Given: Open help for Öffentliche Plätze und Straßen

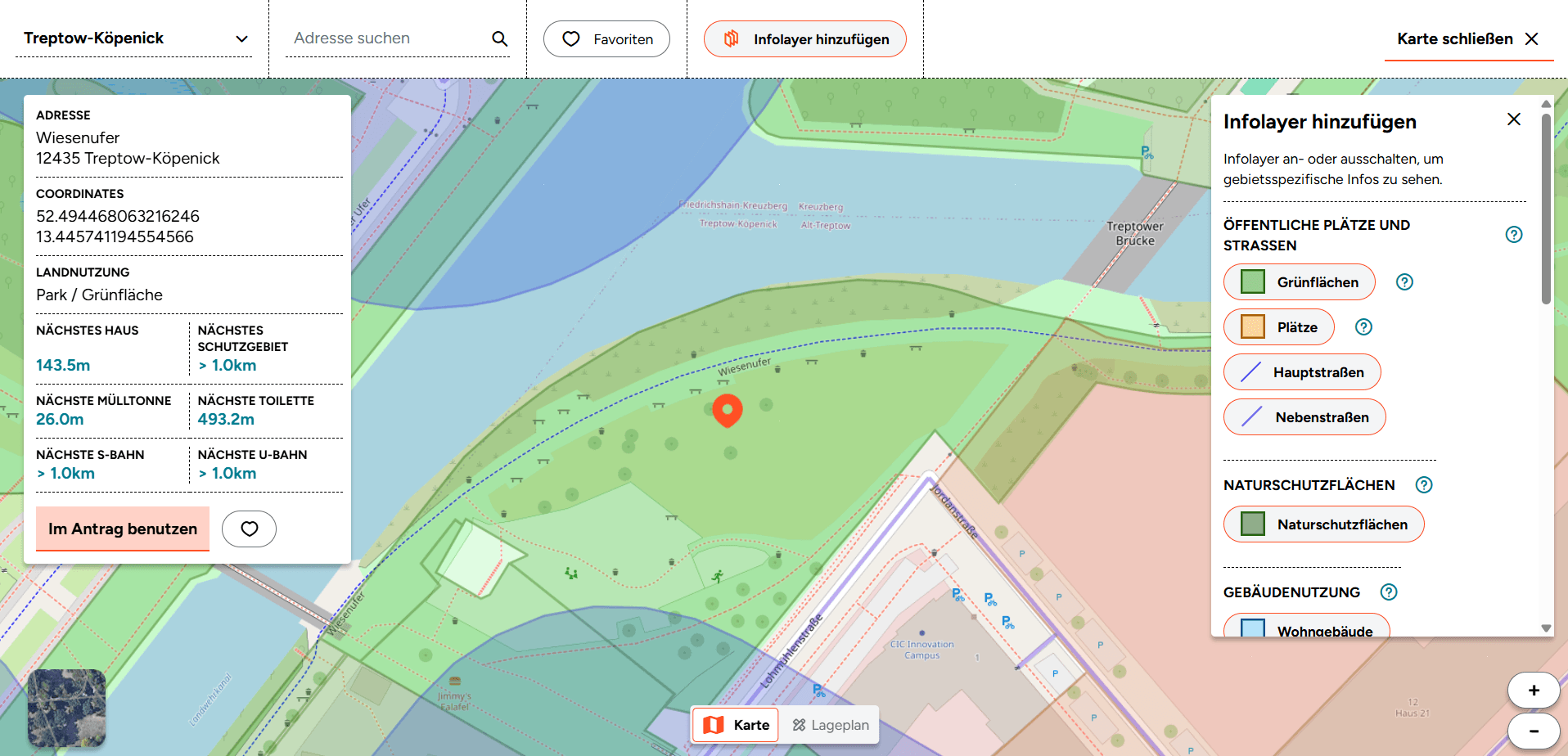Looking at the screenshot, I should tap(1514, 235).
